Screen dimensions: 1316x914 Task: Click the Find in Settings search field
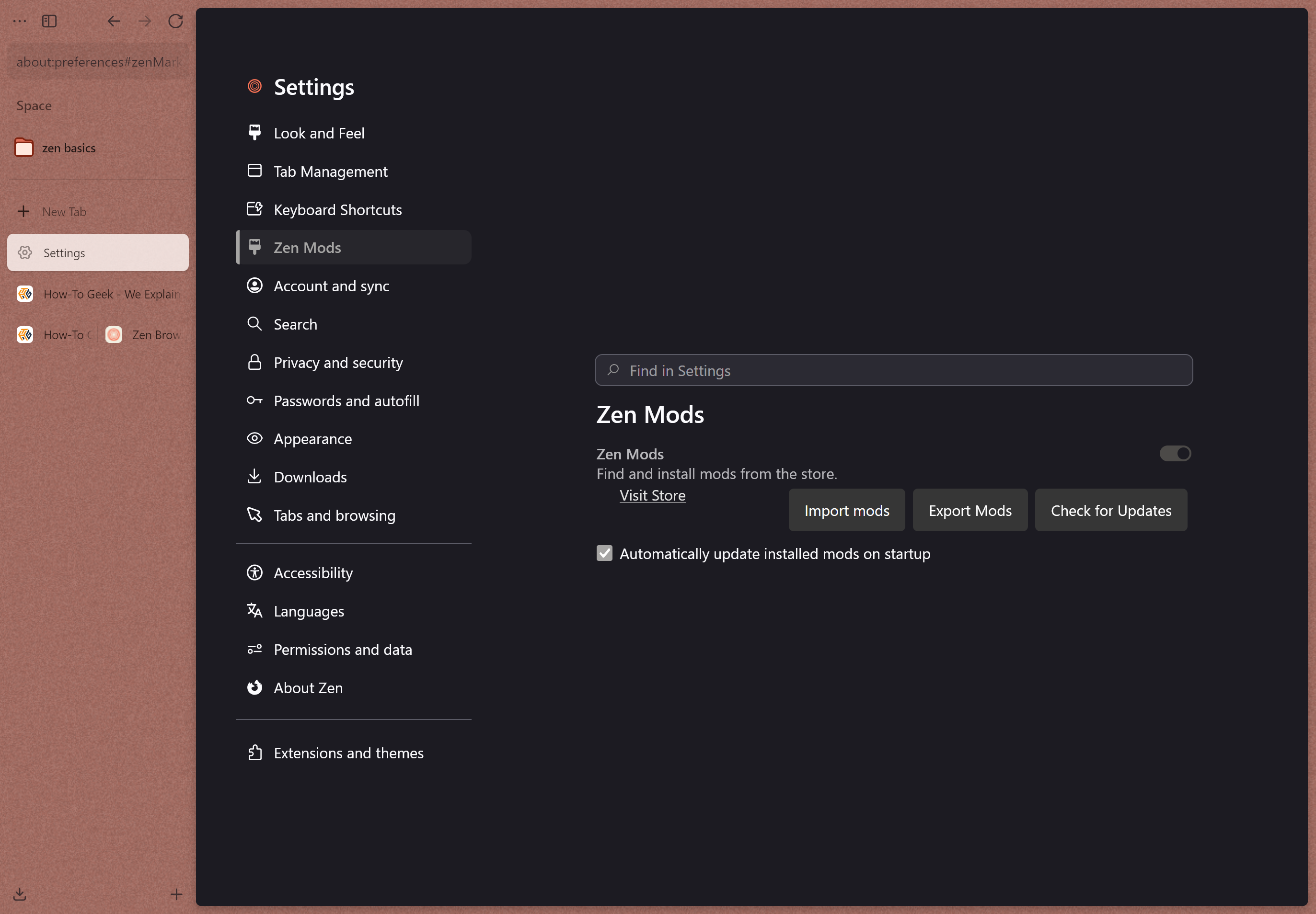[x=894, y=370]
